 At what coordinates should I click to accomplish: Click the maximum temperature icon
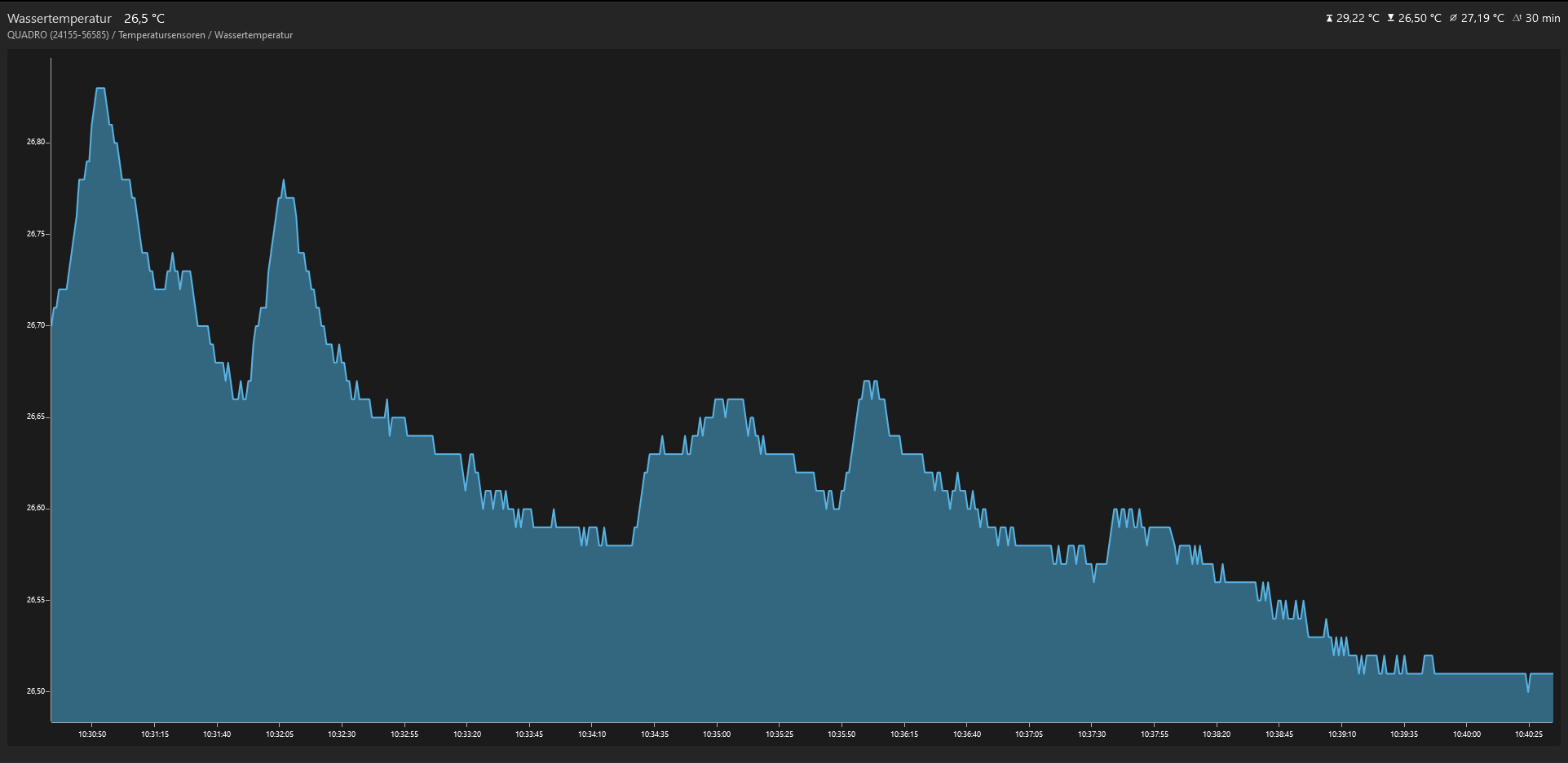(1329, 18)
